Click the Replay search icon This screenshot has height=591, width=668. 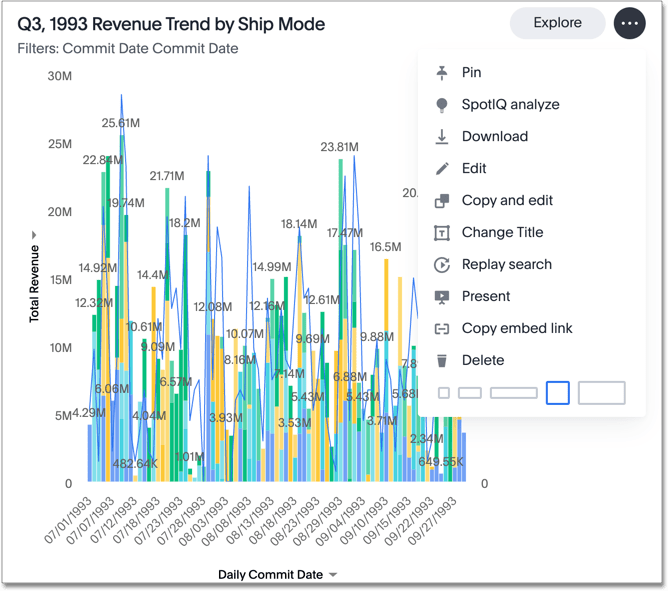(x=442, y=265)
